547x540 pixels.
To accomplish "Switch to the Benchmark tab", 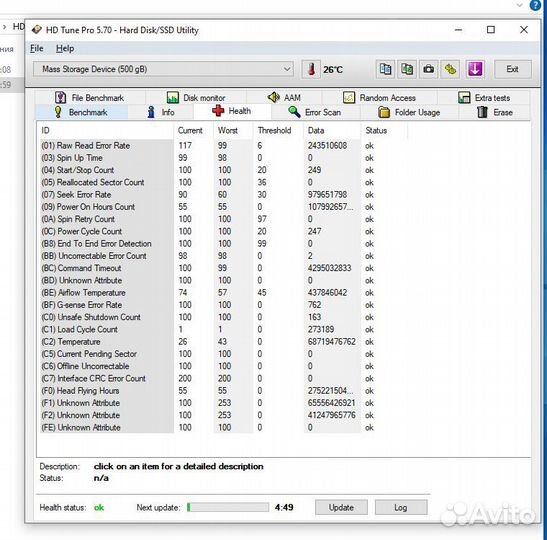I will pyautogui.click(x=81, y=112).
